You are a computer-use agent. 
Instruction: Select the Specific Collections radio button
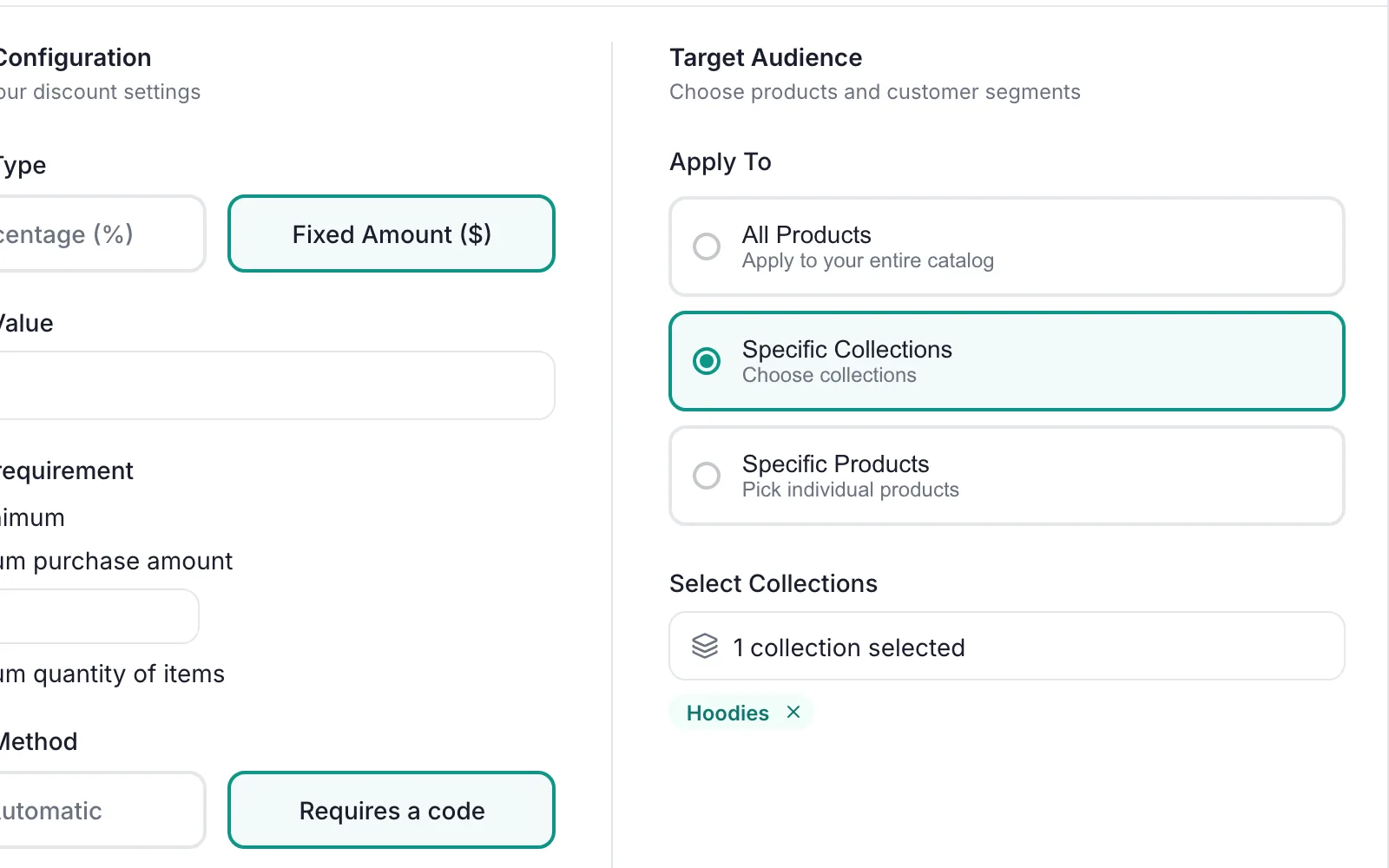point(707,361)
